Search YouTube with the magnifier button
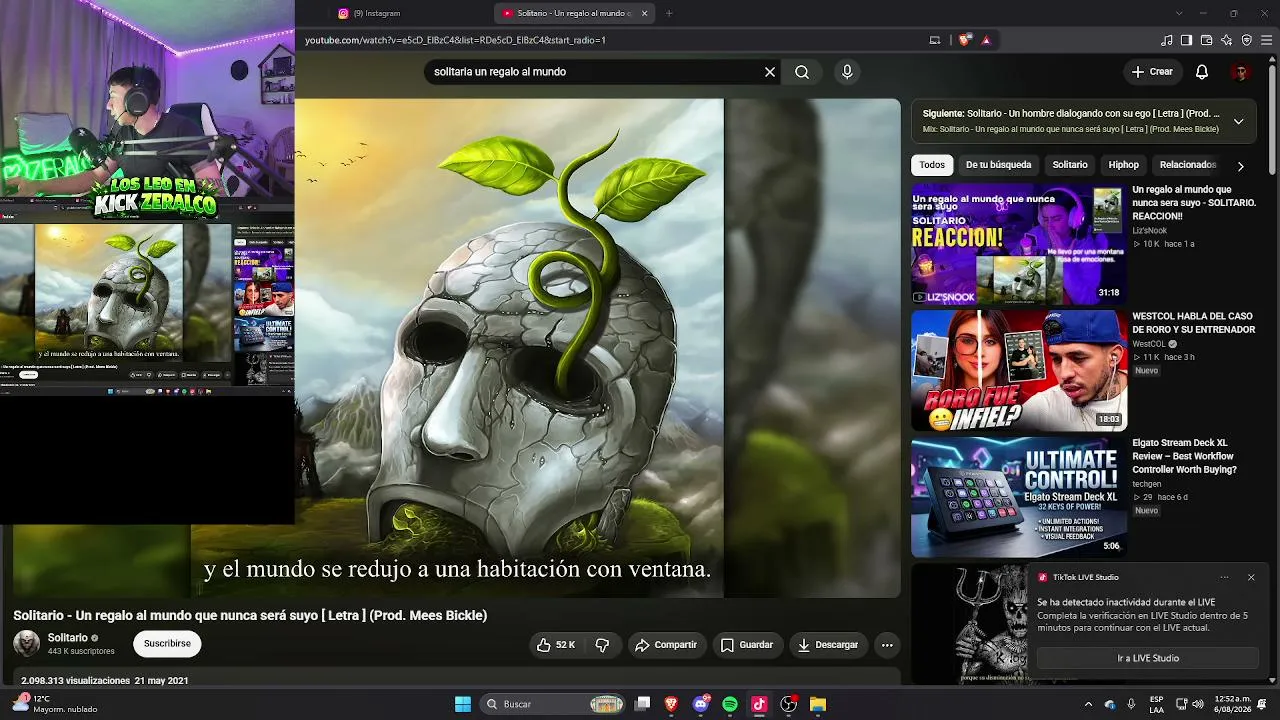Viewport: 1280px width, 720px height. point(802,72)
